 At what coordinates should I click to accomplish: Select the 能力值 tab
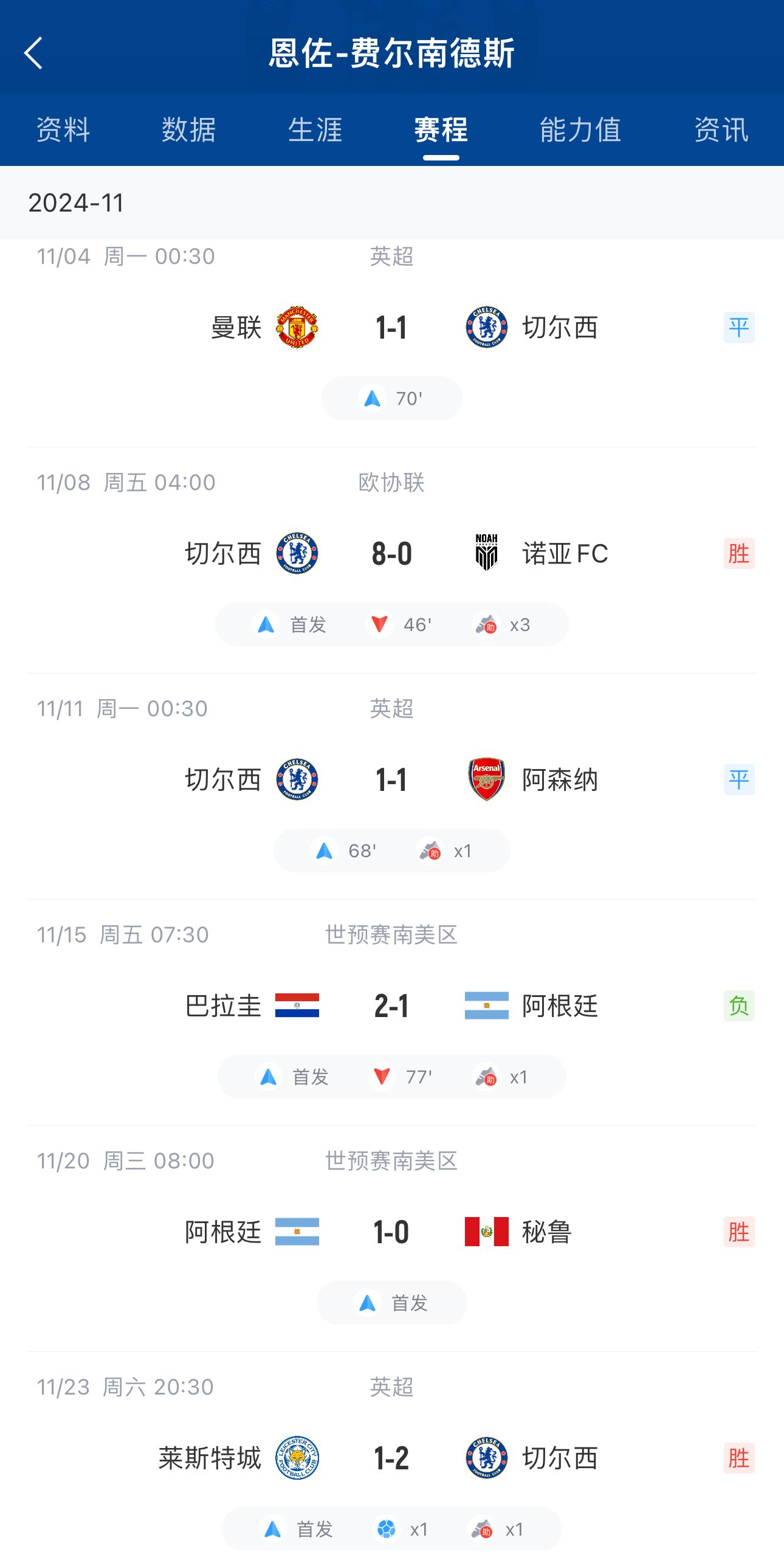(580, 129)
